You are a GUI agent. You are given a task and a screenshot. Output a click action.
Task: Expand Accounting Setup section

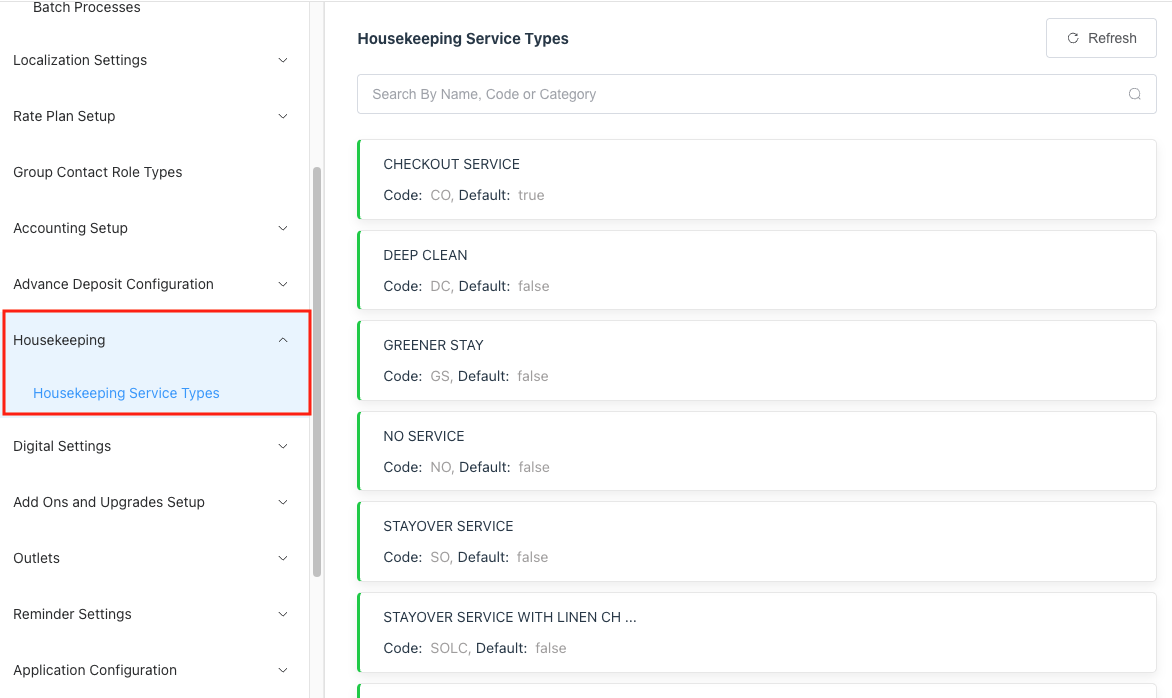pos(70,228)
